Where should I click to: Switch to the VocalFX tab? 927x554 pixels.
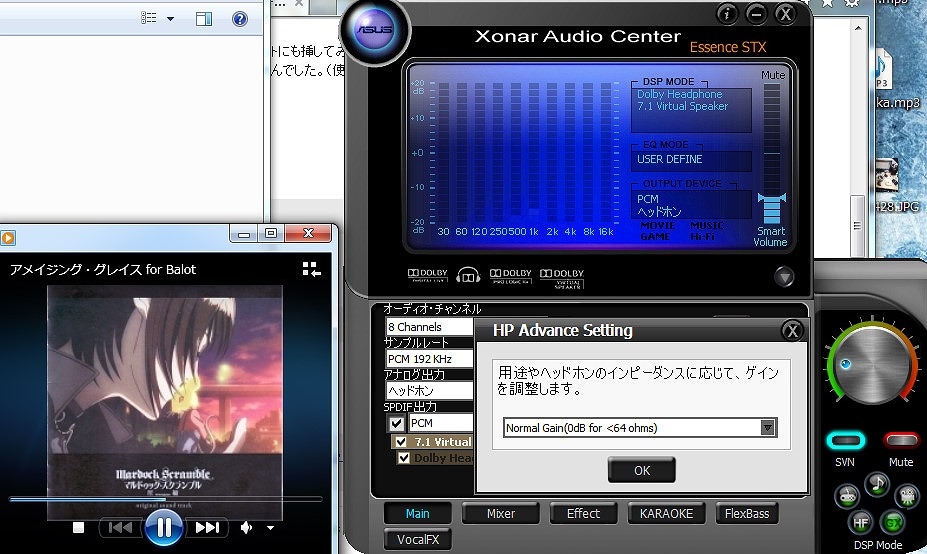(418, 539)
